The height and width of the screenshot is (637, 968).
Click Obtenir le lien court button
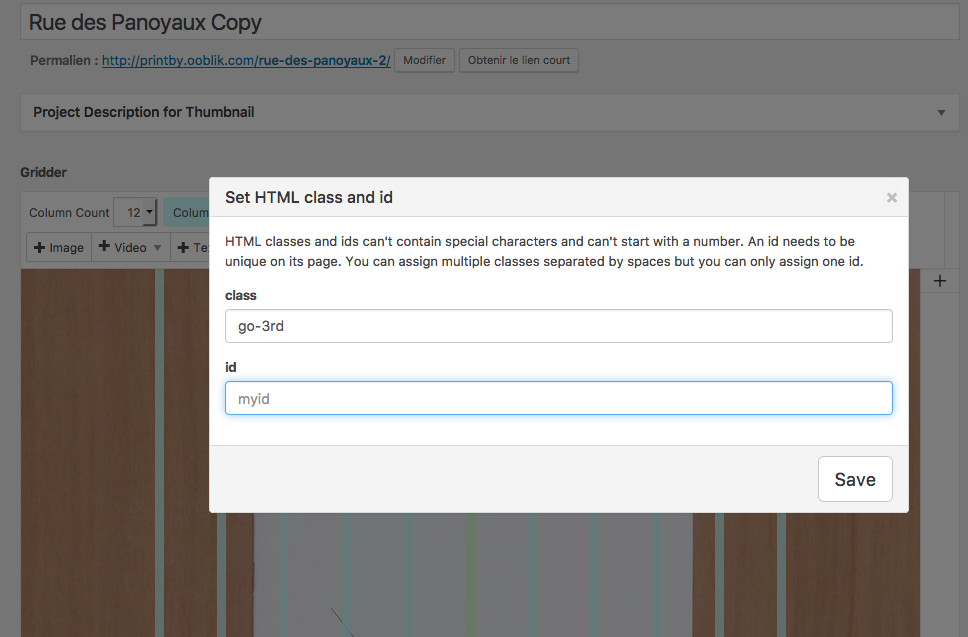click(x=518, y=60)
